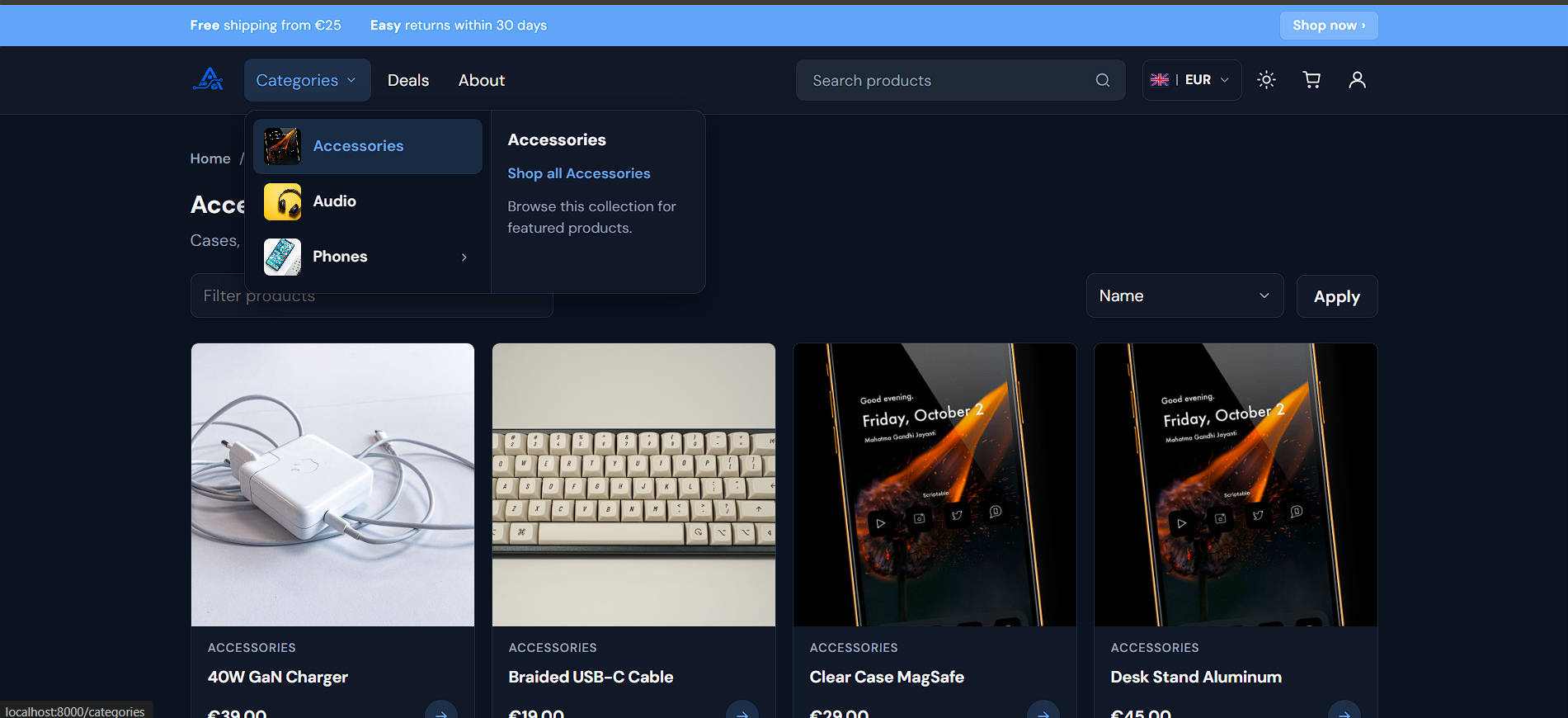Click the "Easy returns within 30 days" banner text
Image resolution: width=1568 pixels, height=718 pixels.
(x=459, y=26)
